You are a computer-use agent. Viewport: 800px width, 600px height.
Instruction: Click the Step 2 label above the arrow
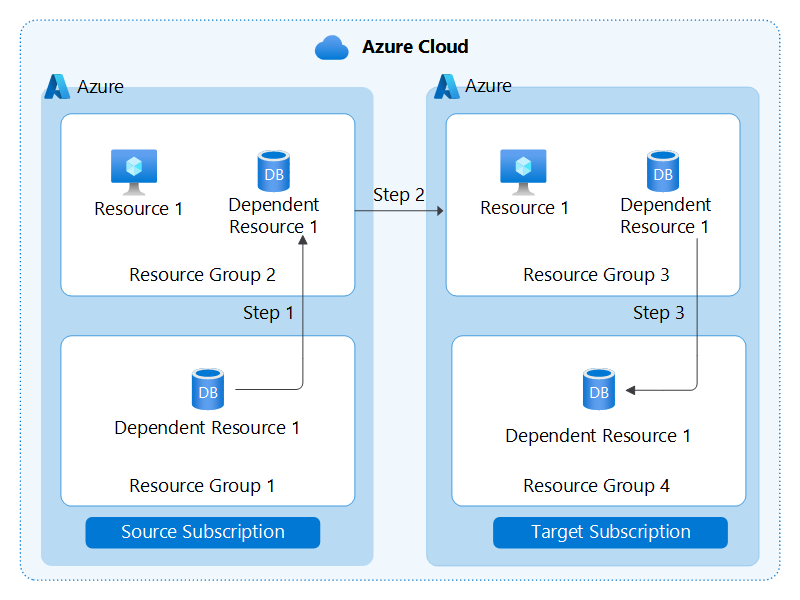(x=398, y=195)
